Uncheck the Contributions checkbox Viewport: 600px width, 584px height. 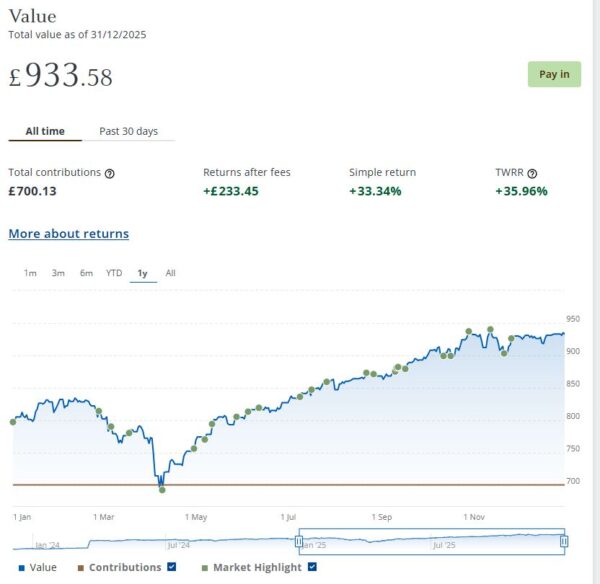tap(172, 568)
